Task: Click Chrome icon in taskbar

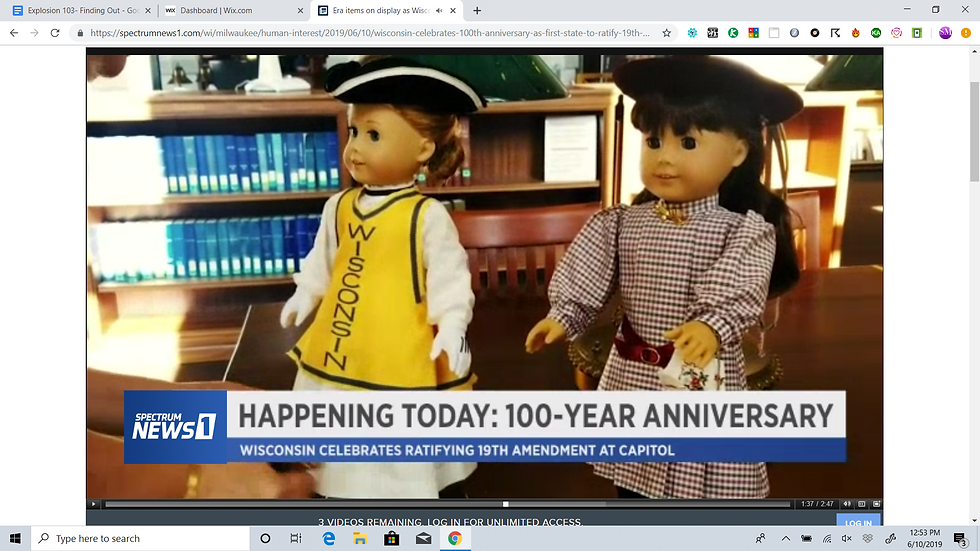Action: pos(455,539)
